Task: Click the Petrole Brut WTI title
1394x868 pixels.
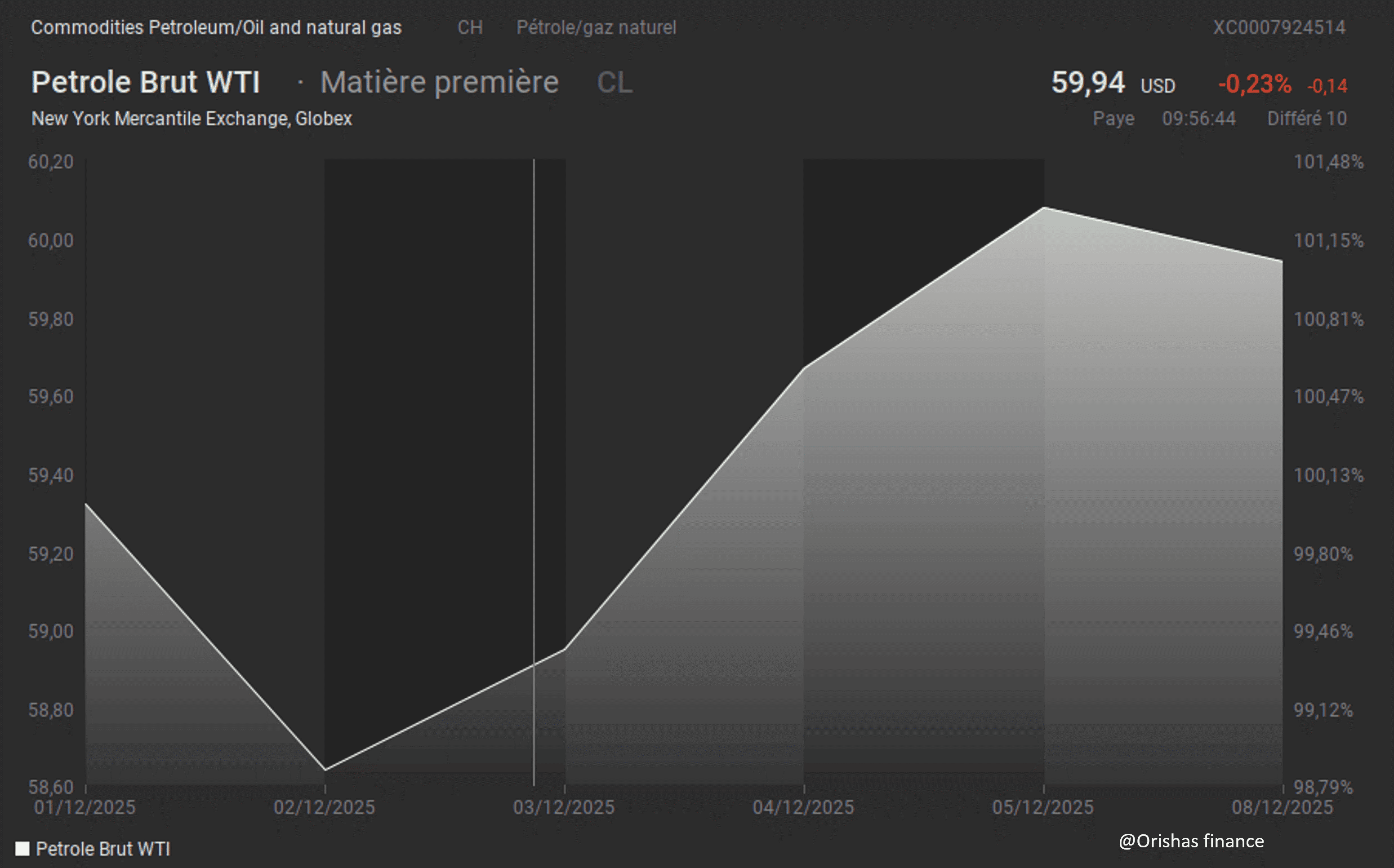Action: (146, 82)
